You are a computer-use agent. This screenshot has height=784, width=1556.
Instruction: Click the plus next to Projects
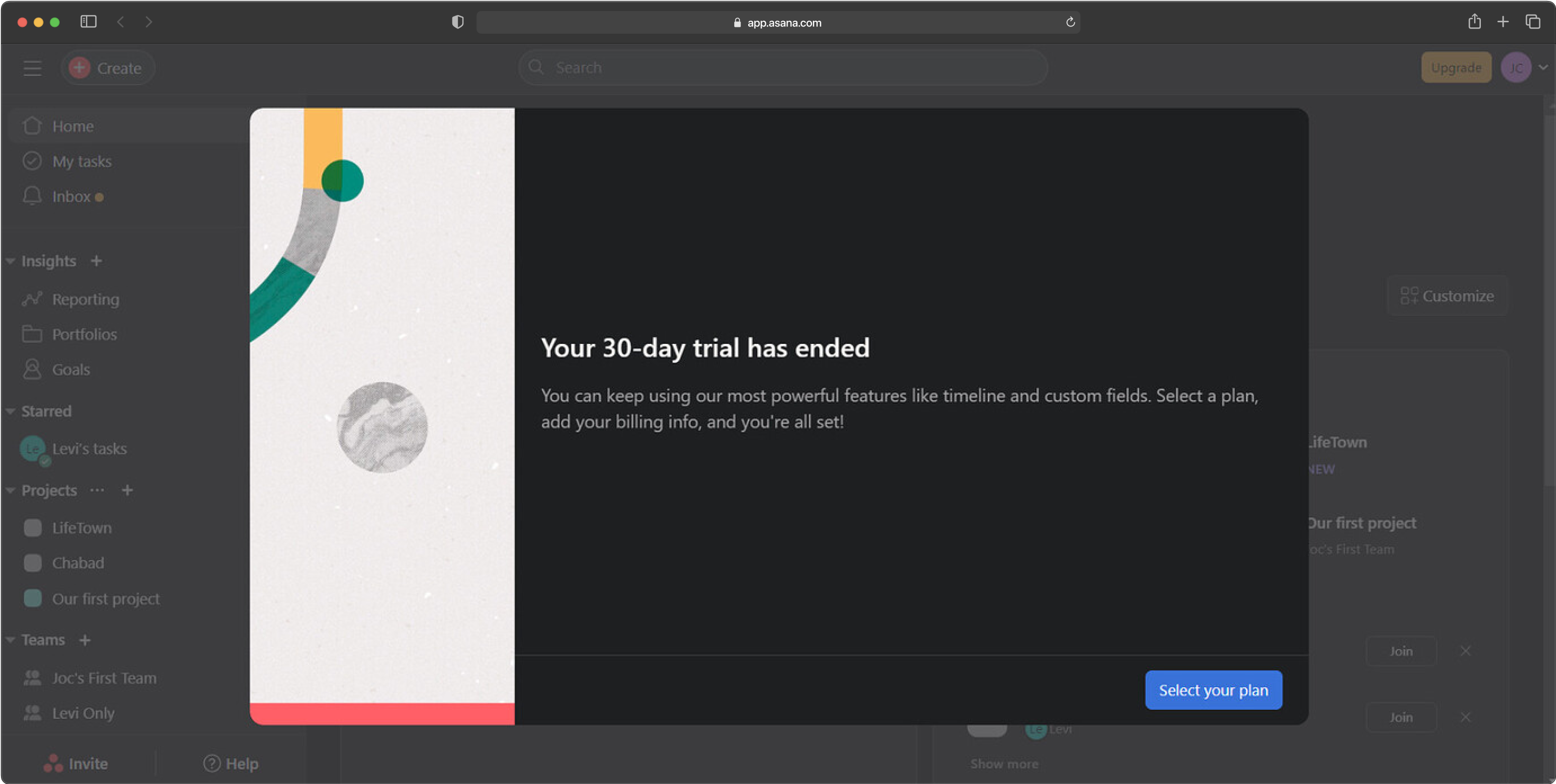pyautogui.click(x=127, y=490)
